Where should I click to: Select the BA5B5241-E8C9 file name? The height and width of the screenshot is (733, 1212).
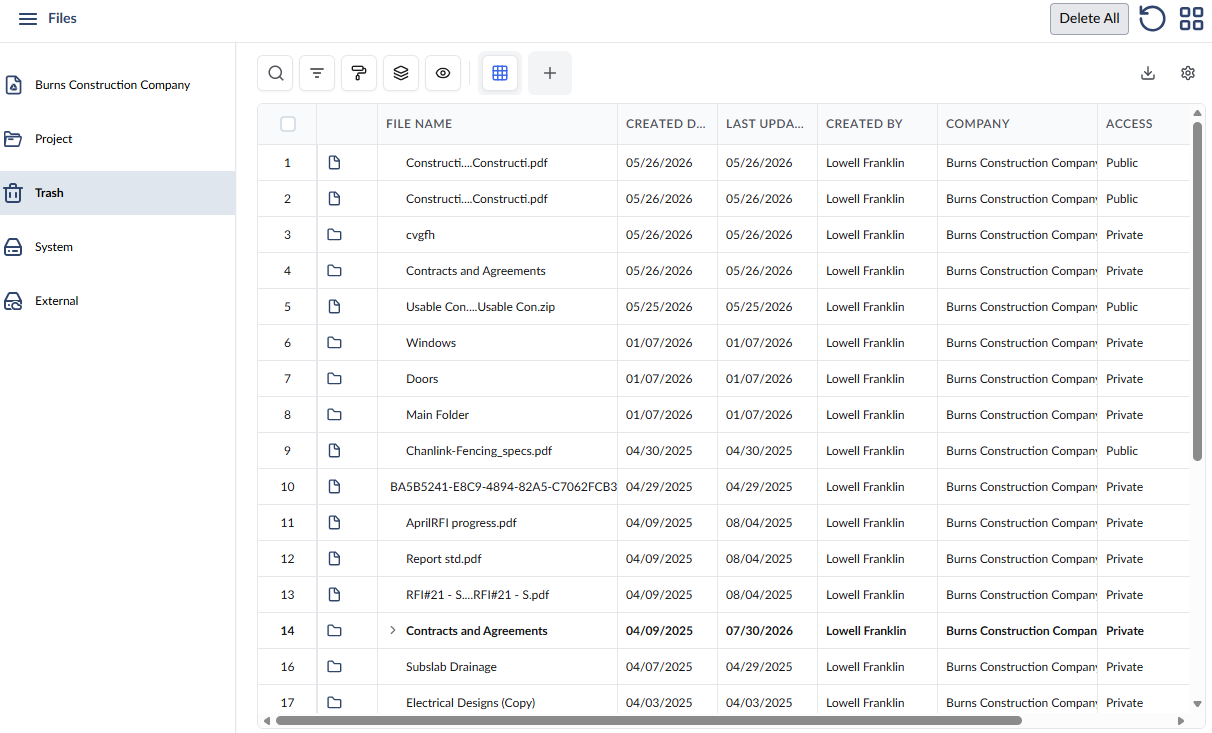[x=503, y=487]
